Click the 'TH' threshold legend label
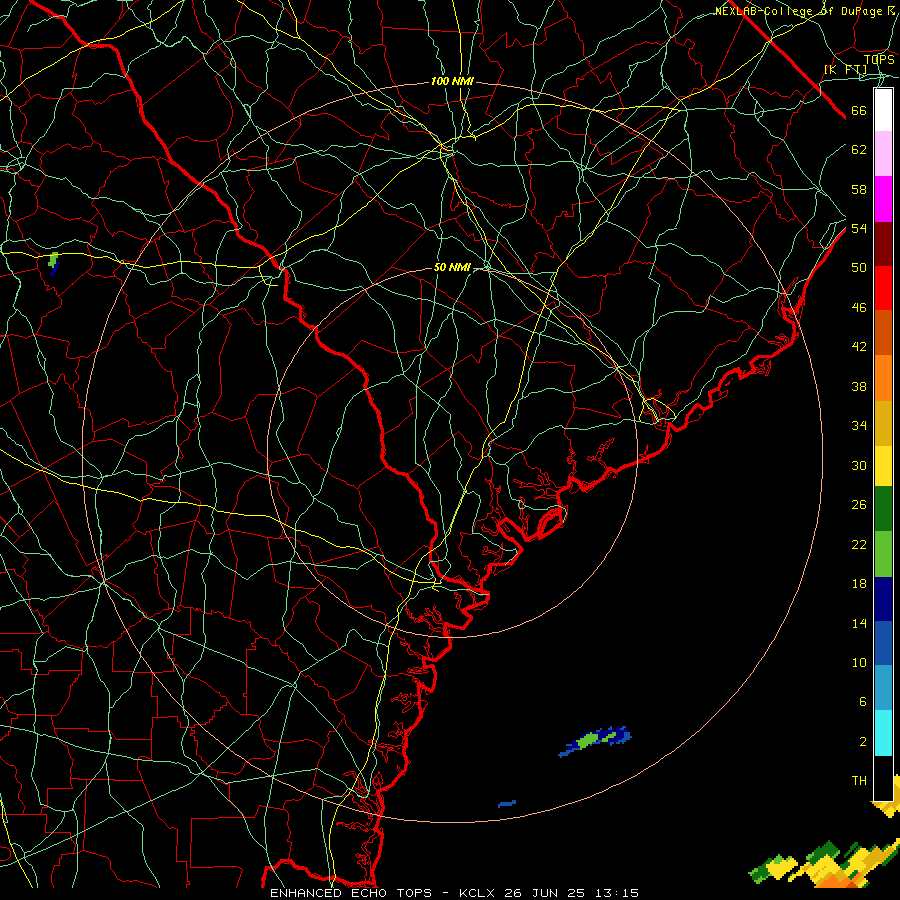Image resolution: width=900 pixels, height=900 pixels. (x=859, y=781)
